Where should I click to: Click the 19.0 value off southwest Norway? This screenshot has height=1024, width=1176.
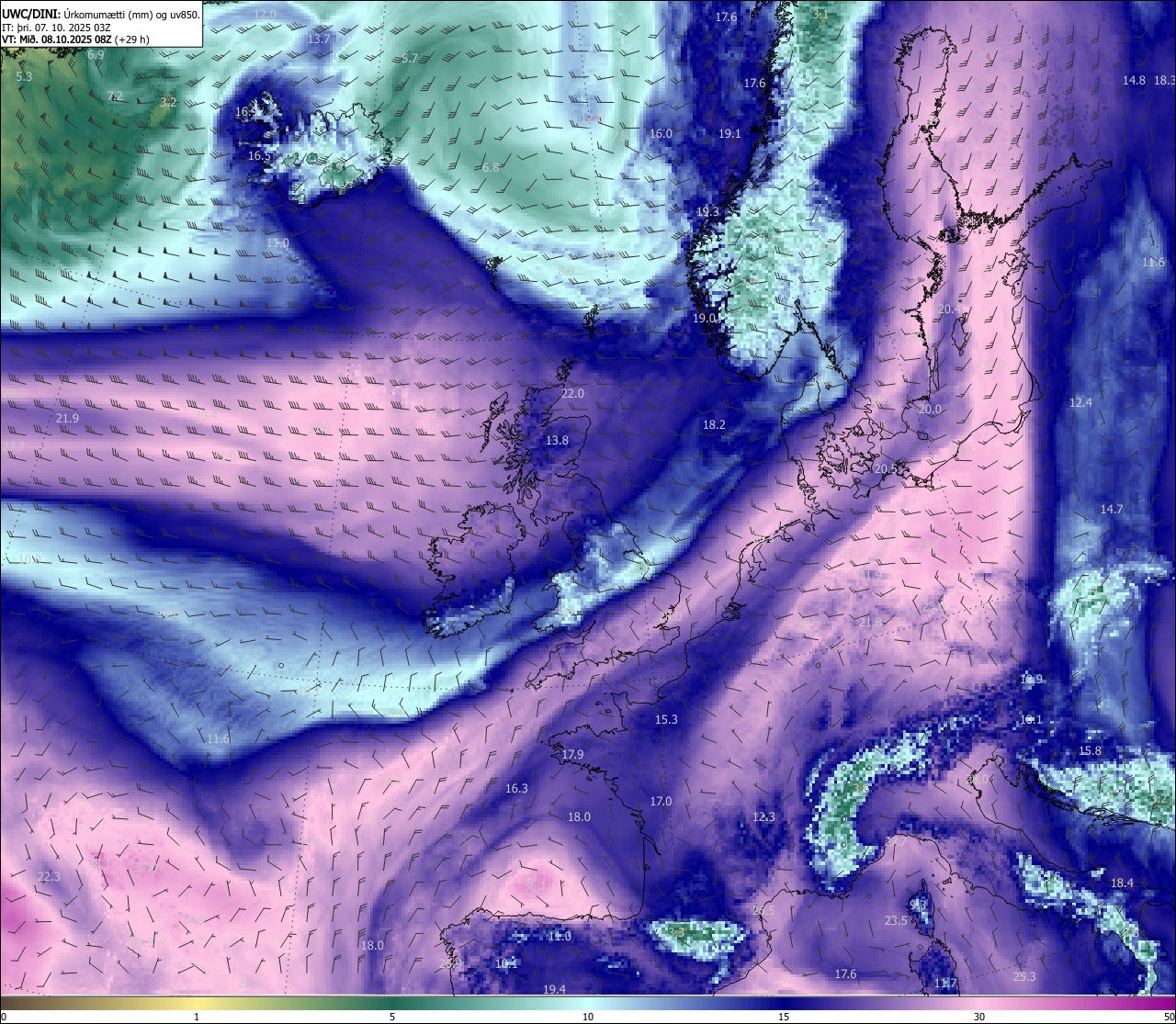click(x=704, y=318)
